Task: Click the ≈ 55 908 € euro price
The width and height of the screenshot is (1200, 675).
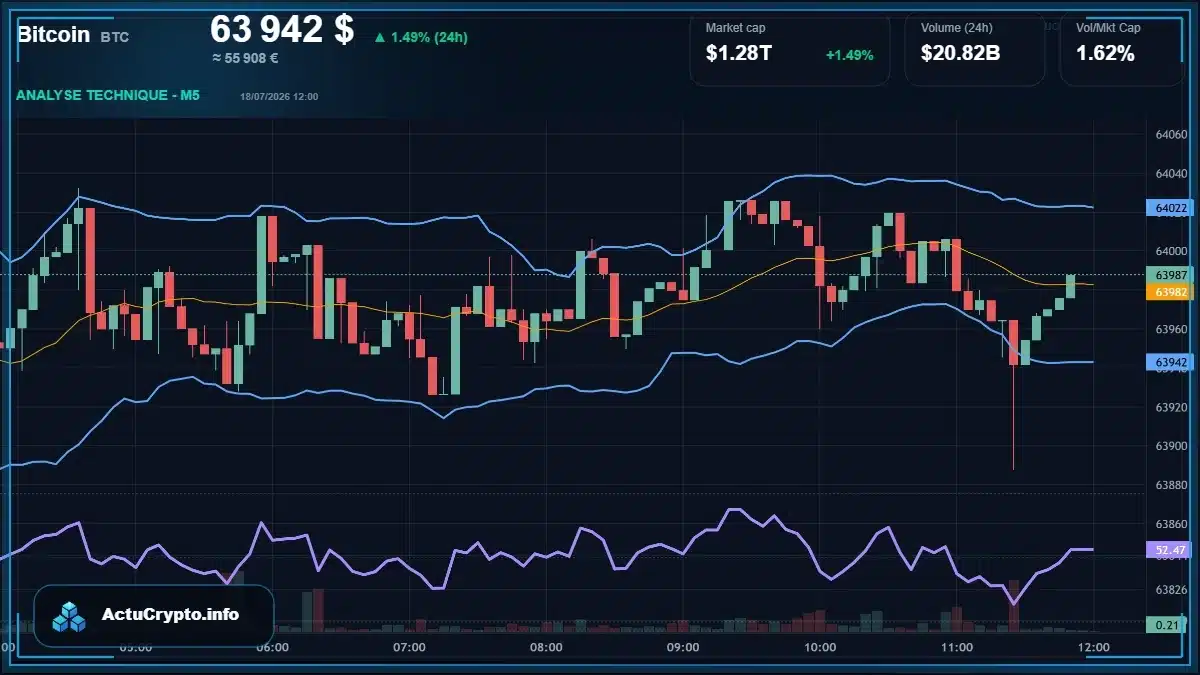Action: pos(245,58)
